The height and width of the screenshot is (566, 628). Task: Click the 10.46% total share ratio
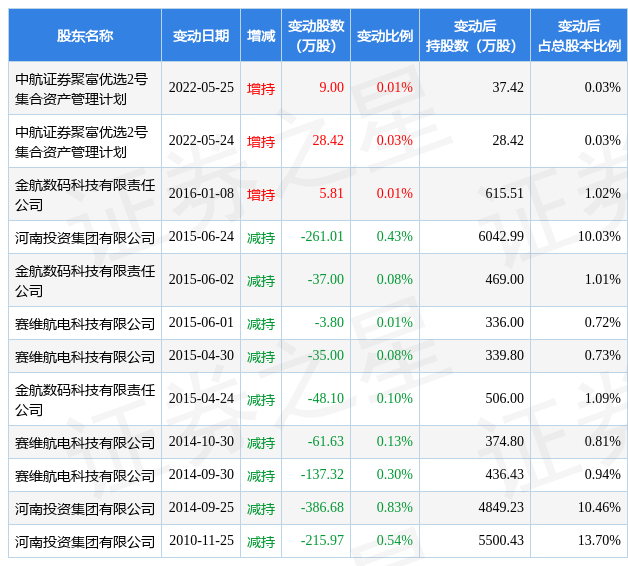pyautogui.click(x=599, y=507)
